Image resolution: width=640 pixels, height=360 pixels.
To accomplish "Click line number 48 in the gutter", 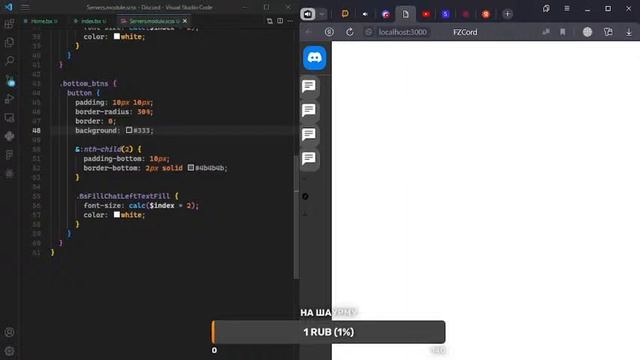I will [x=36, y=131].
